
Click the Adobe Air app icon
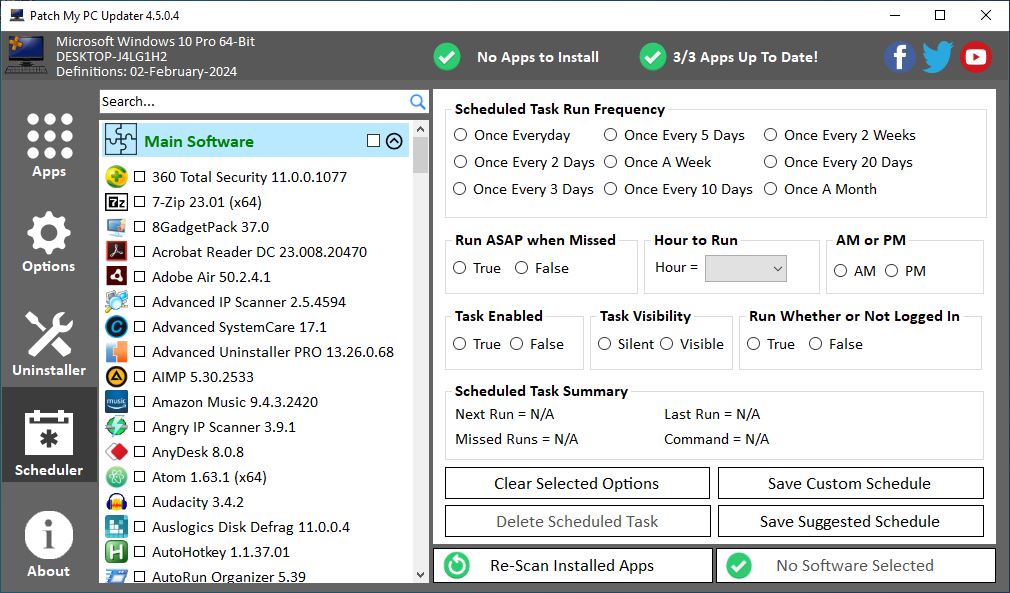[x=116, y=276]
